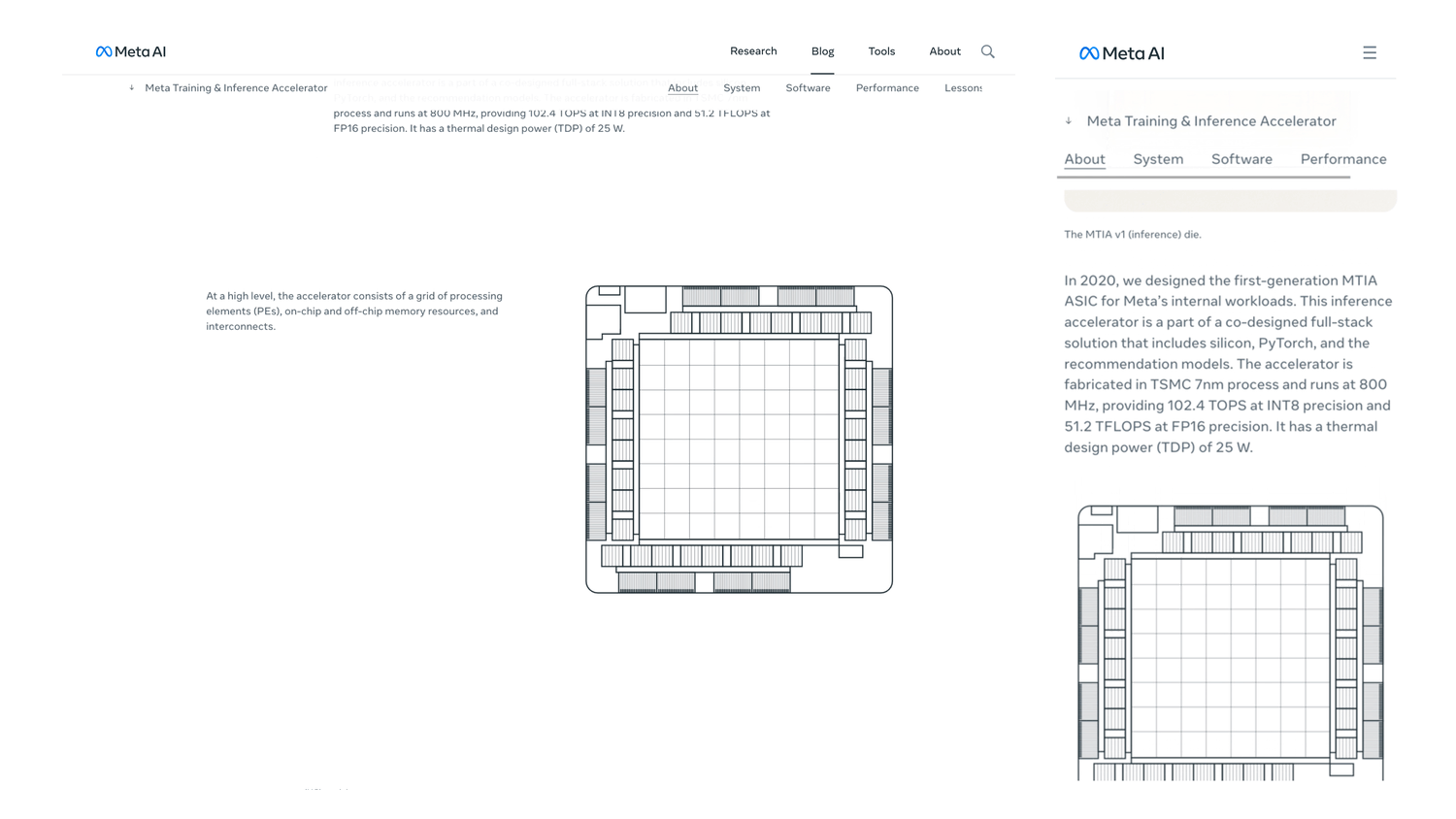1456x819 pixels.
Task: Click down arrow beside mobile Meta Training & Inference Accelerator
Action: tap(1069, 121)
